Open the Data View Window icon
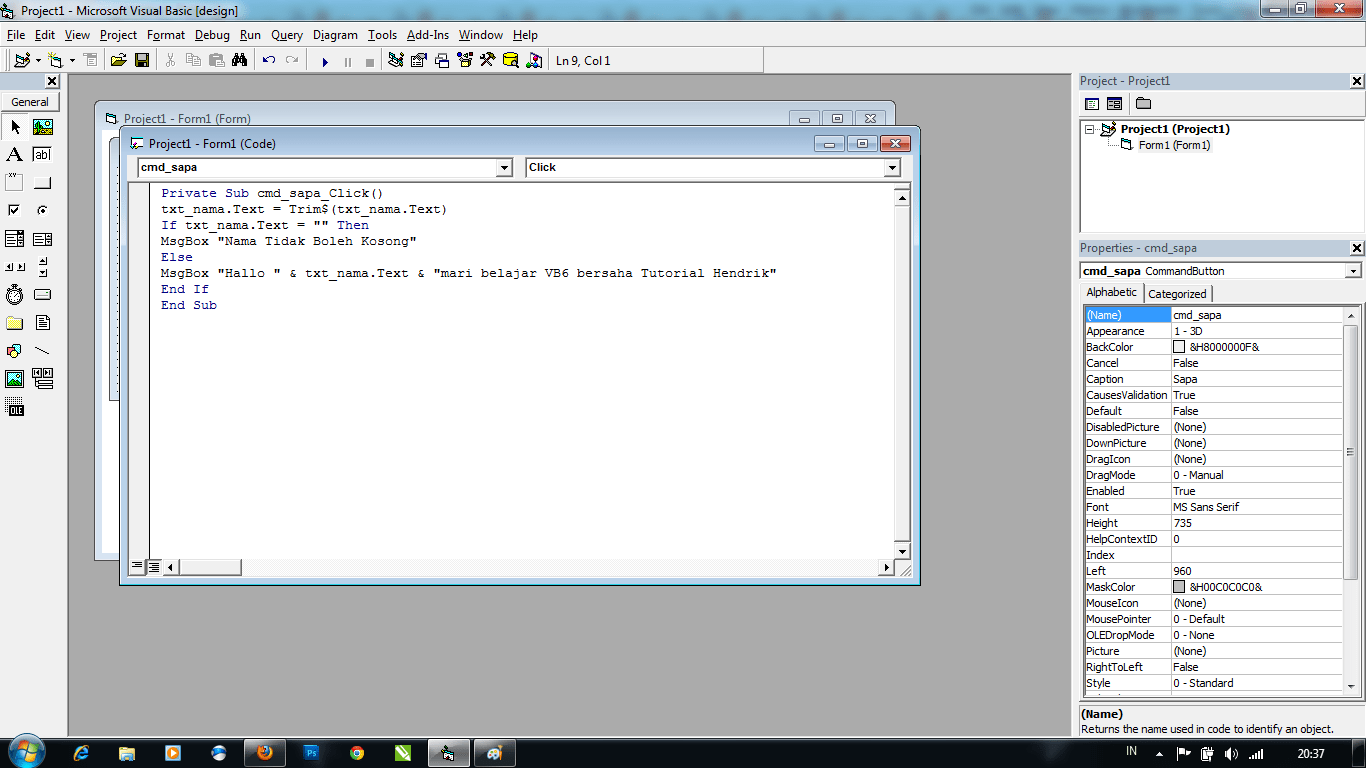This screenshot has height=768, width=1366. coord(510,61)
